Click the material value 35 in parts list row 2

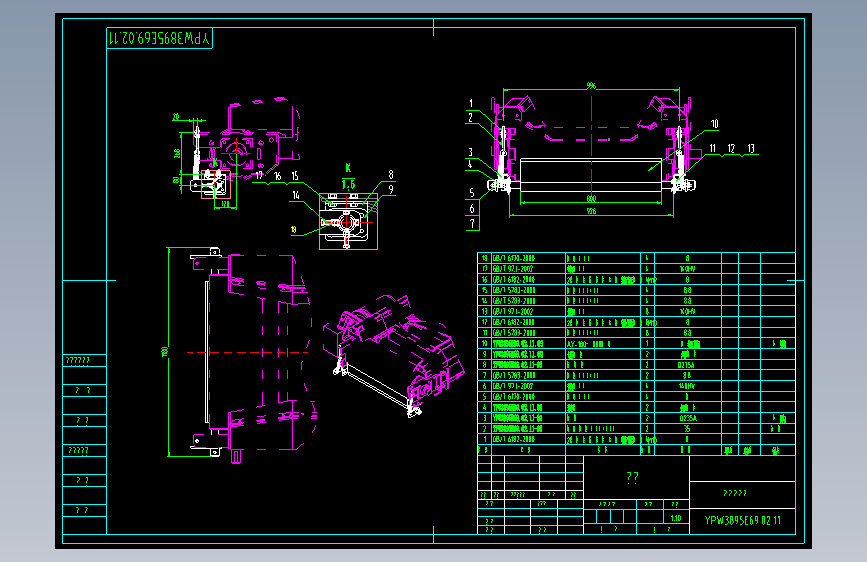(x=687, y=429)
